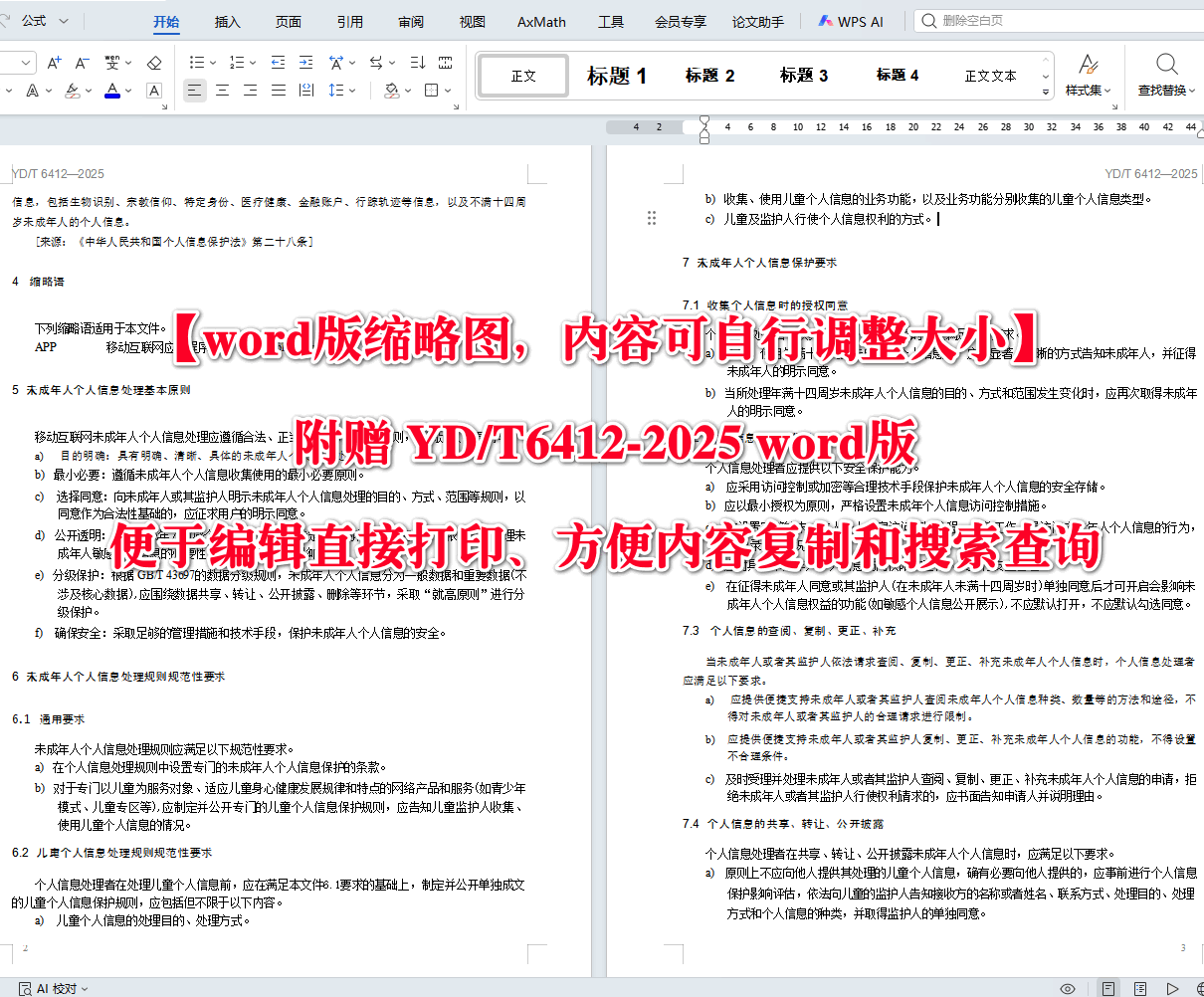Image resolution: width=1204 pixels, height=997 pixels.
Task: Increase font size with A+ icon
Action: [54, 62]
